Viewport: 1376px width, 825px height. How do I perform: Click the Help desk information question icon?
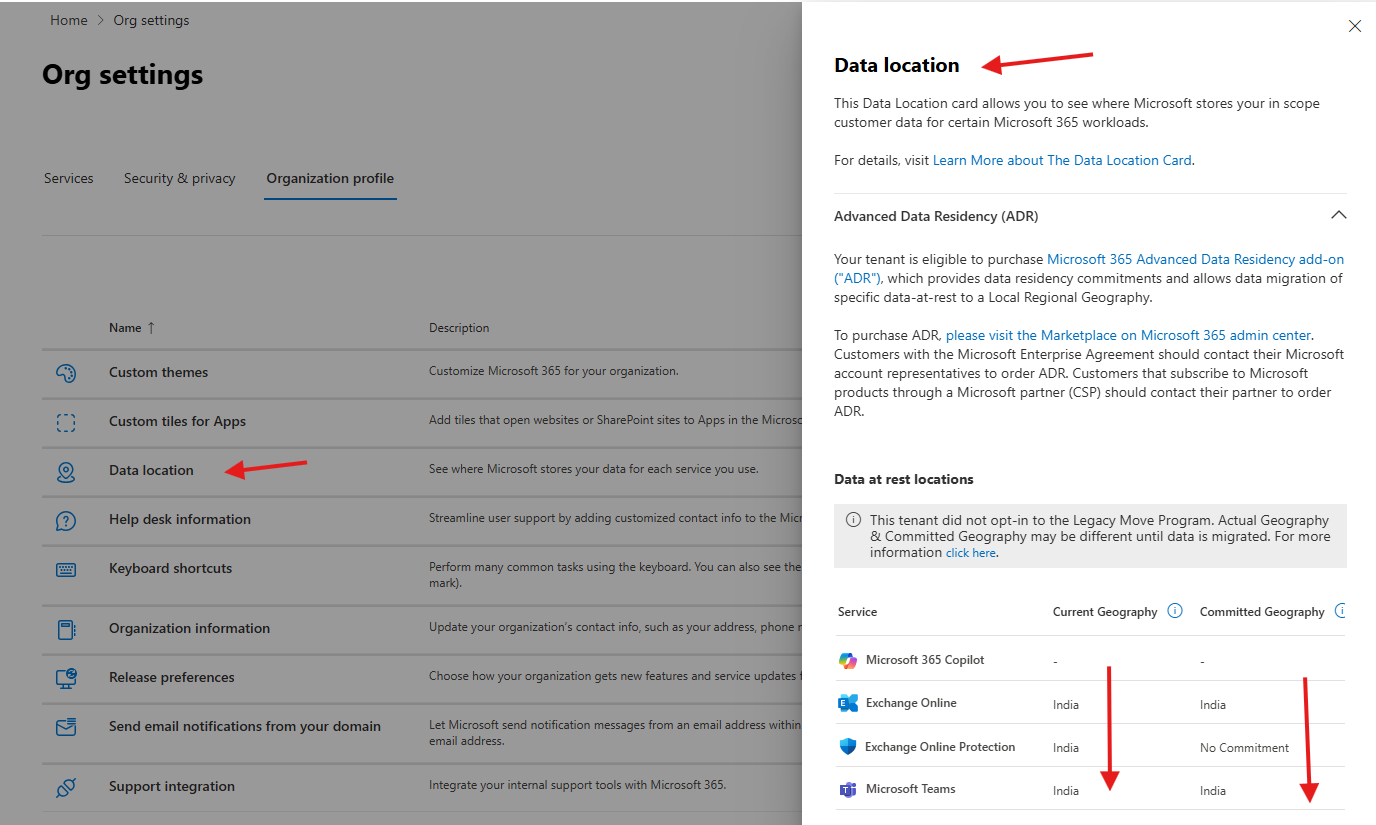click(x=66, y=519)
